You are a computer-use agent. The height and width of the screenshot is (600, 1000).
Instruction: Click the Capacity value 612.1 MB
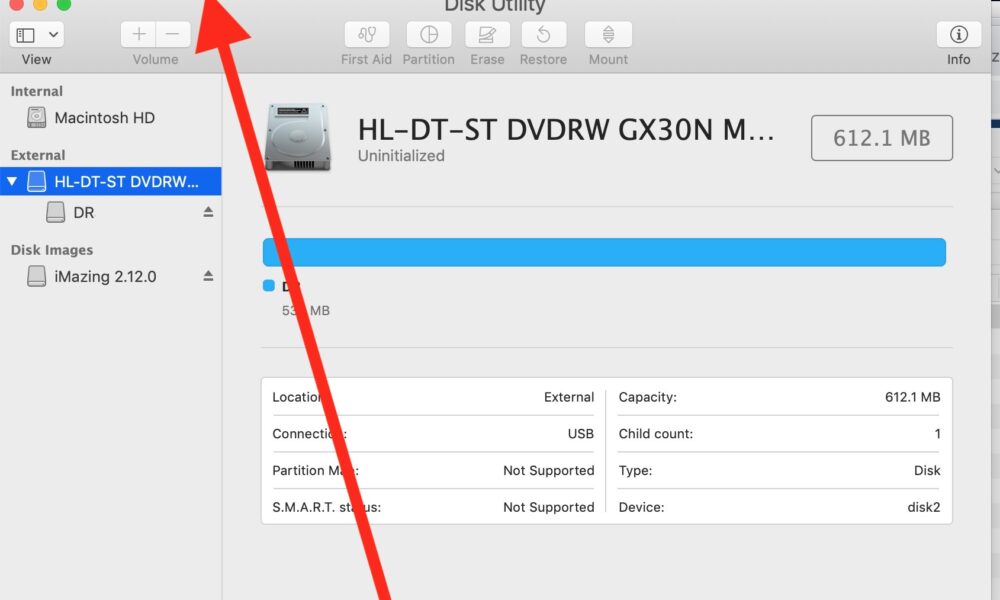[913, 397]
